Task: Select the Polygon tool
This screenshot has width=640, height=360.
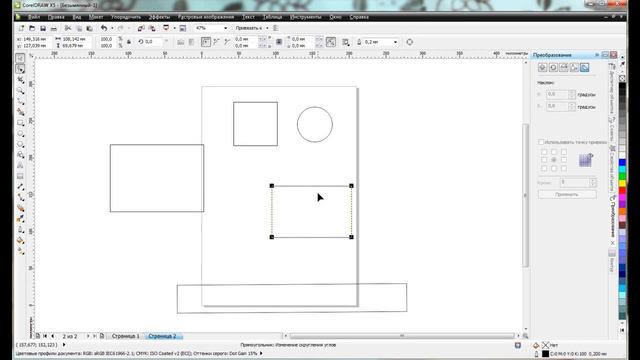Action: [20, 144]
